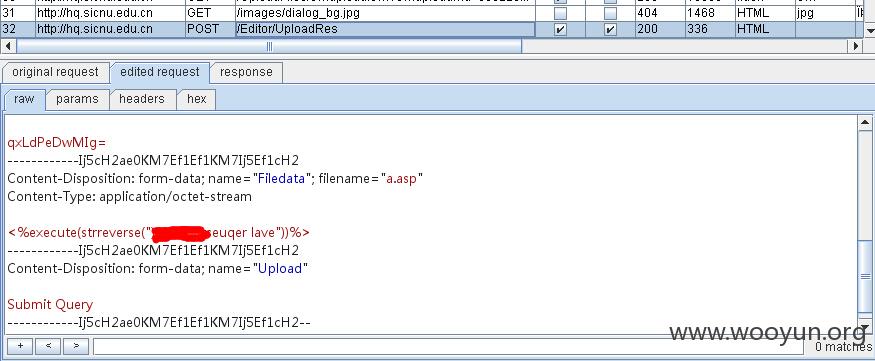Click right arrow of history horizontal scrollbar
Viewport: 875px width, 361px height.
coord(856,47)
